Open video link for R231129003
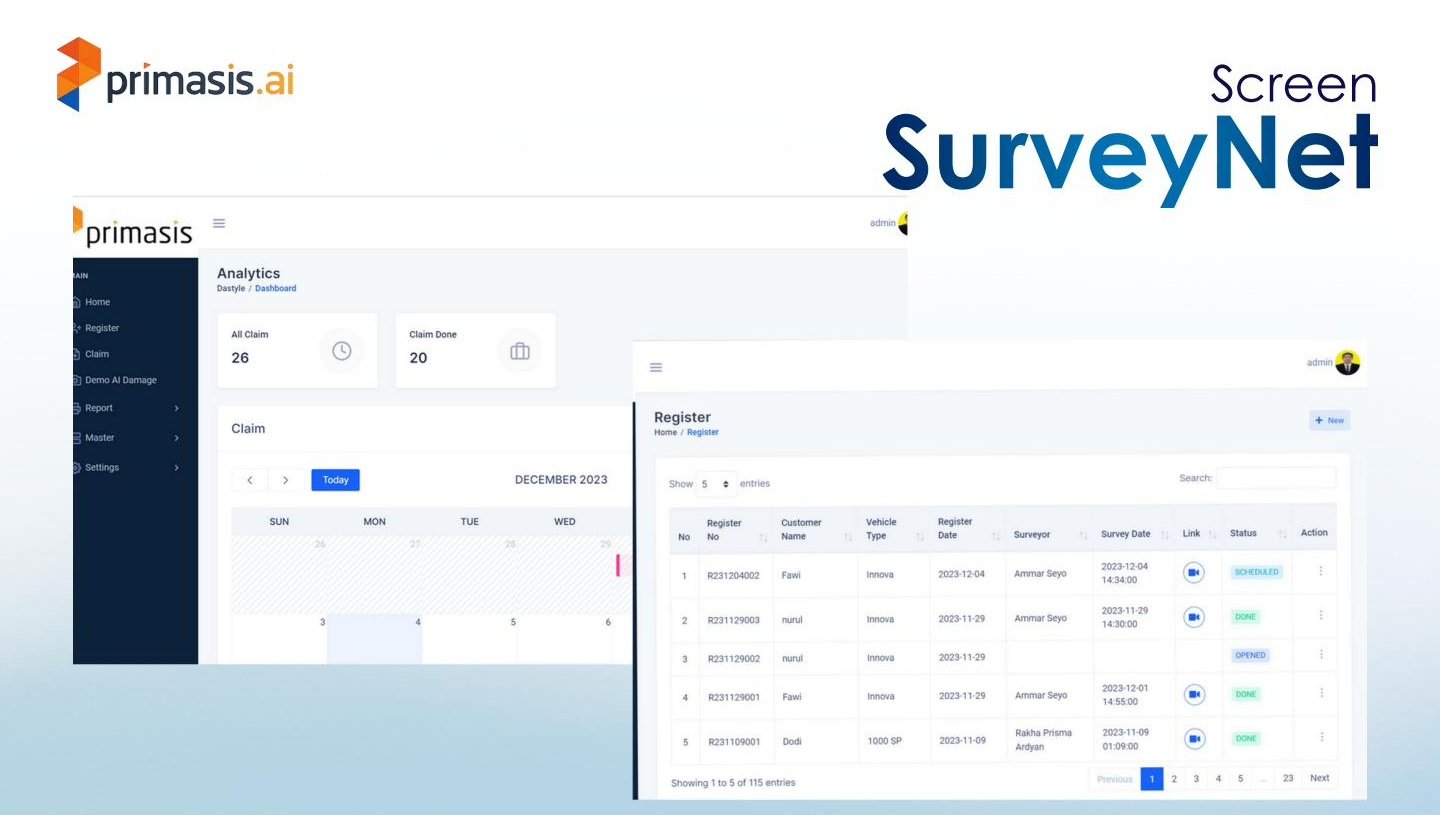The width and height of the screenshot is (1440, 815). click(x=1194, y=617)
